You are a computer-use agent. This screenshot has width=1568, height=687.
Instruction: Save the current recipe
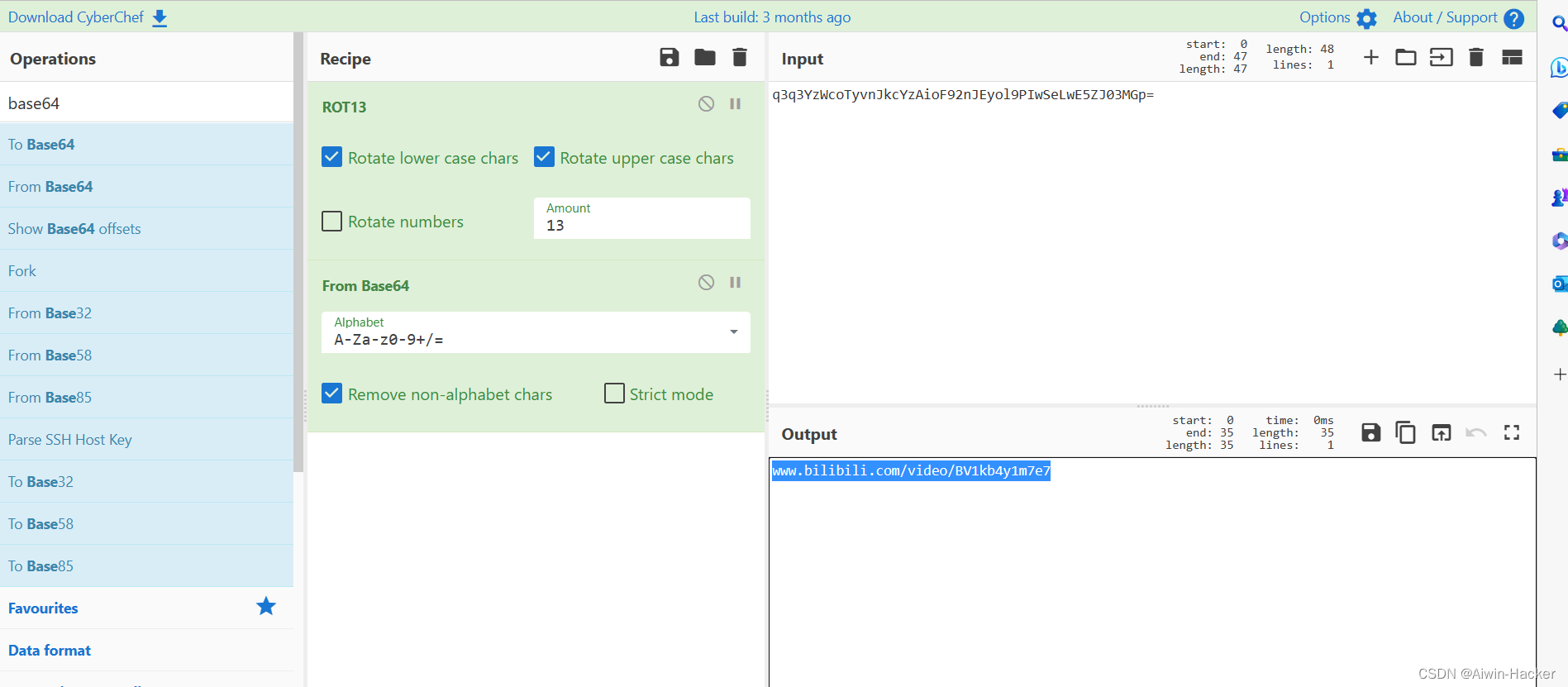point(670,57)
